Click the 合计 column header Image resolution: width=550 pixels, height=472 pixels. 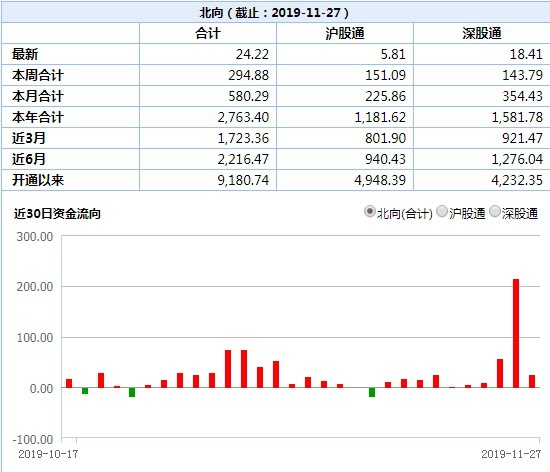click(x=208, y=33)
